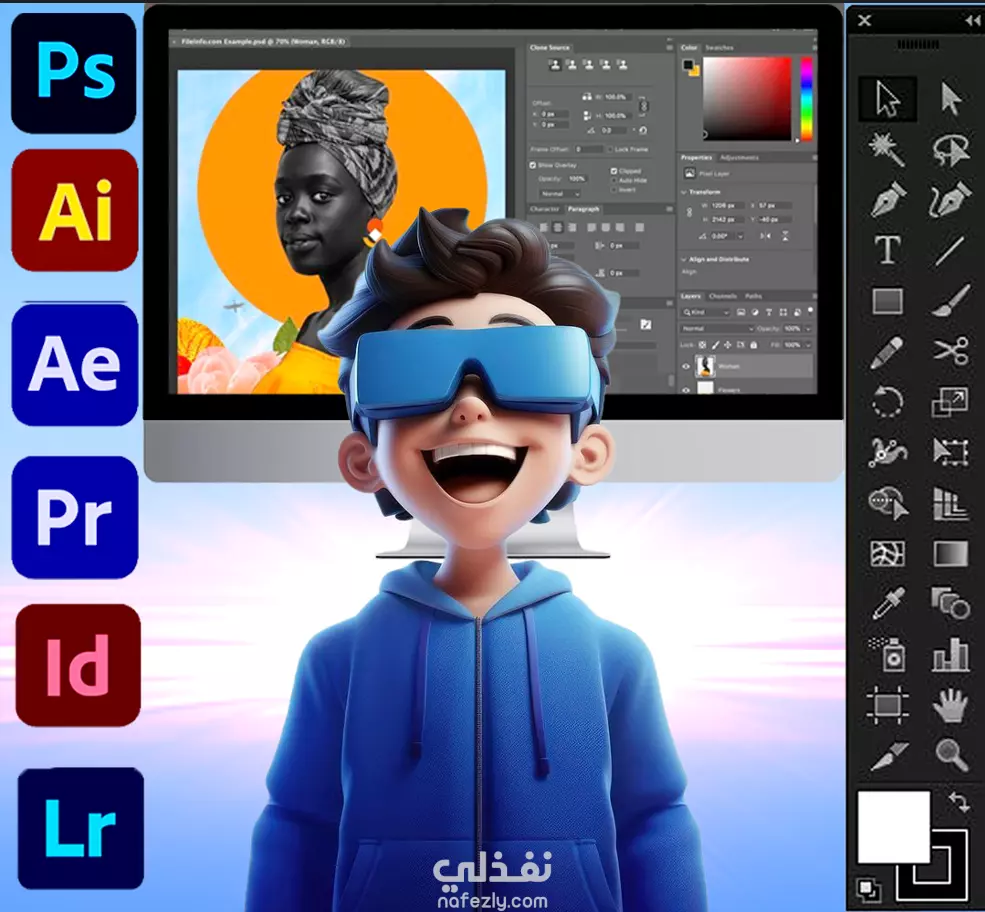
Task: Select the Puppet Warp tool
Action: pos(888,452)
